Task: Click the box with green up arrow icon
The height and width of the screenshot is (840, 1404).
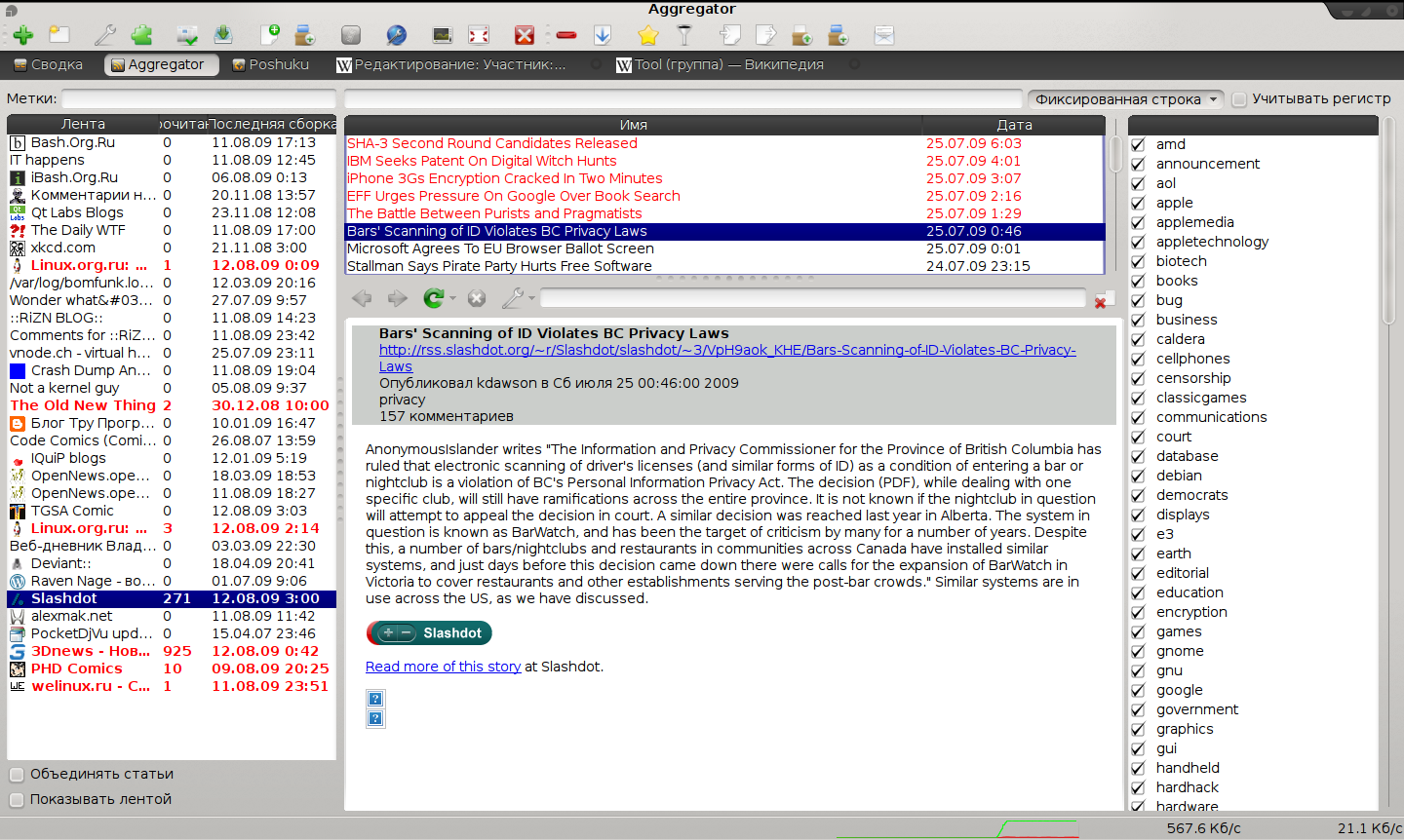Action: coord(802,36)
